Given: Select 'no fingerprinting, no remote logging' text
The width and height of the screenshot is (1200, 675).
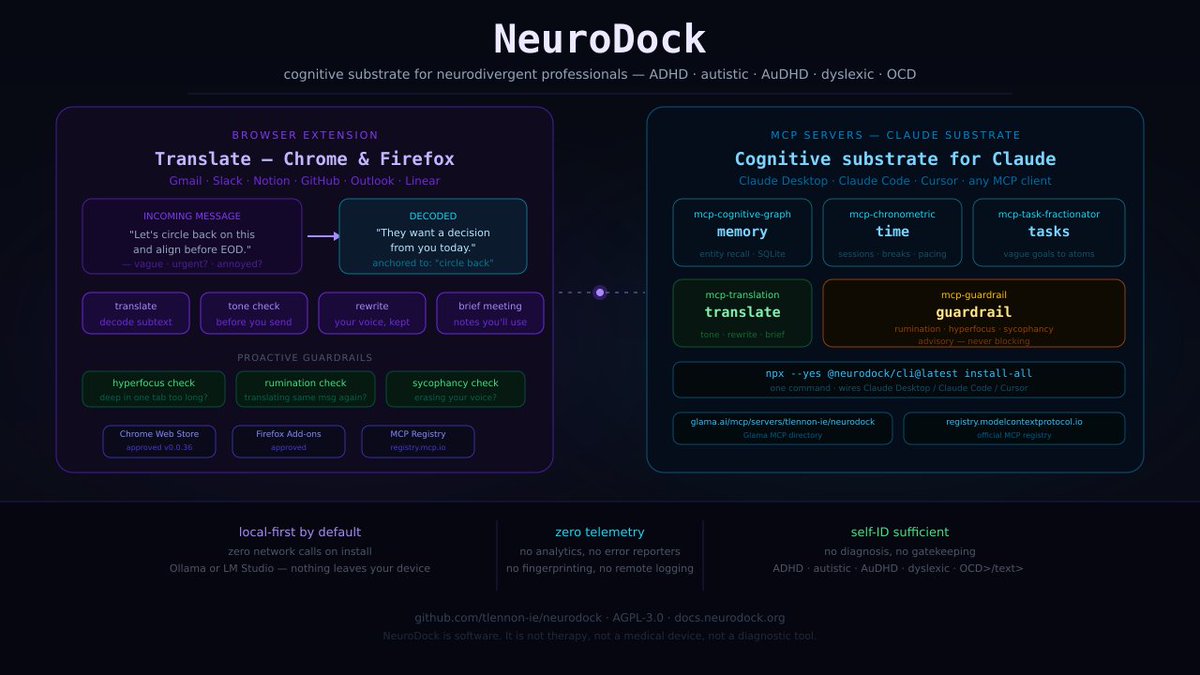Looking at the screenshot, I should [600, 568].
